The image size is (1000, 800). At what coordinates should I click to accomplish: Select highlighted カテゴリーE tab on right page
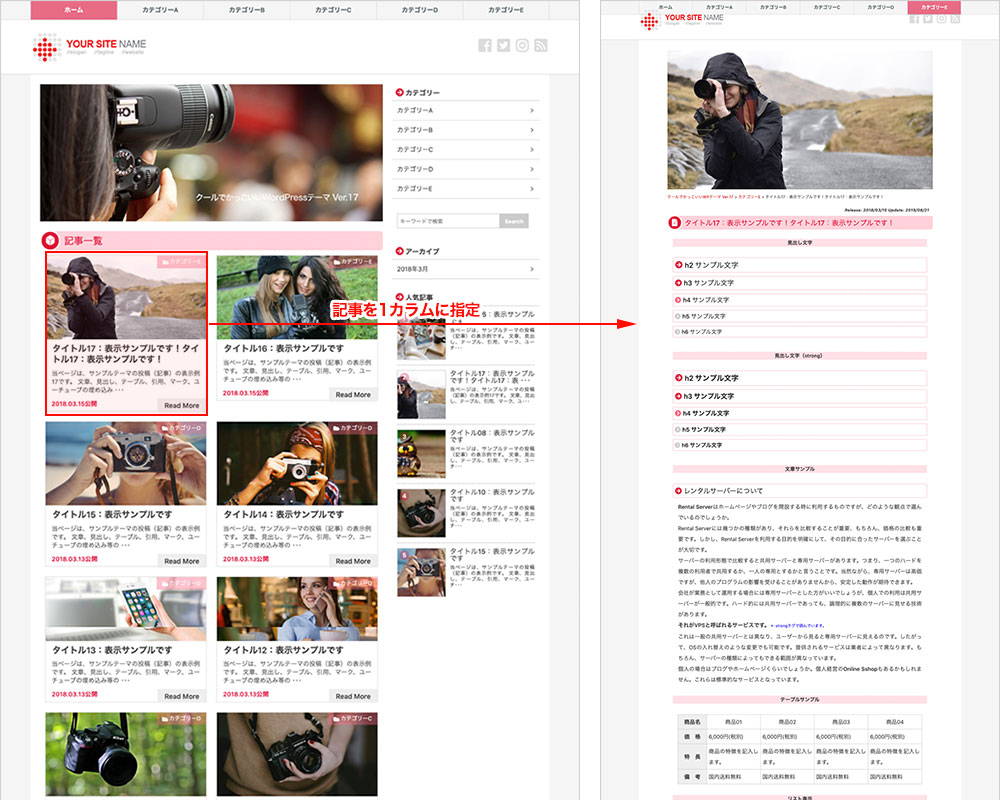(x=934, y=7)
